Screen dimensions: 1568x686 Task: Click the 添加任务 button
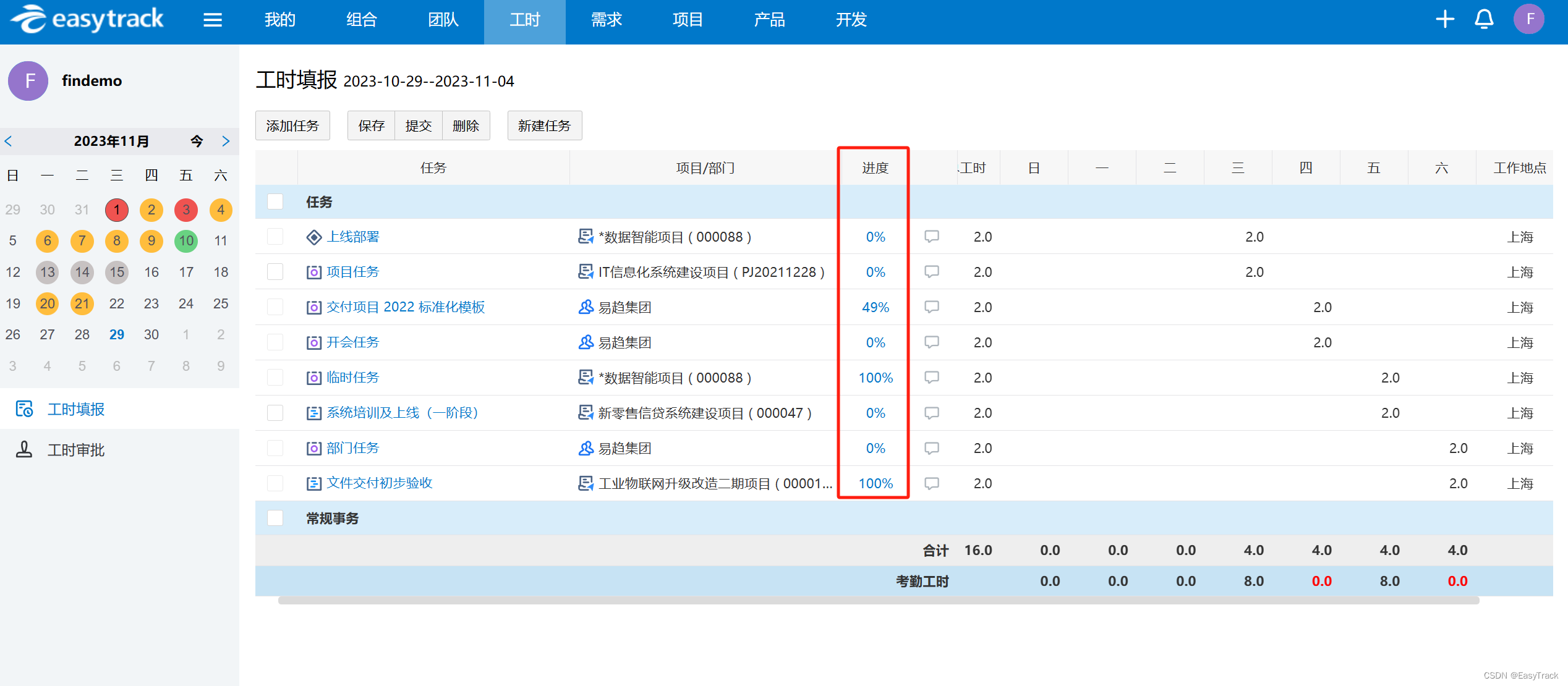tap(292, 125)
